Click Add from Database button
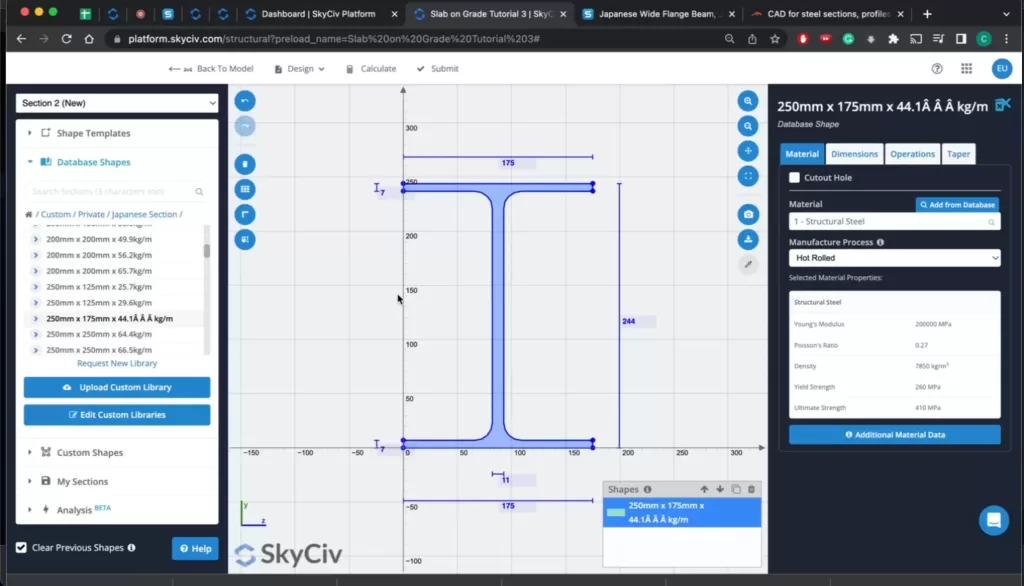This screenshot has width=1024, height=586. click(x=957, y=204)
